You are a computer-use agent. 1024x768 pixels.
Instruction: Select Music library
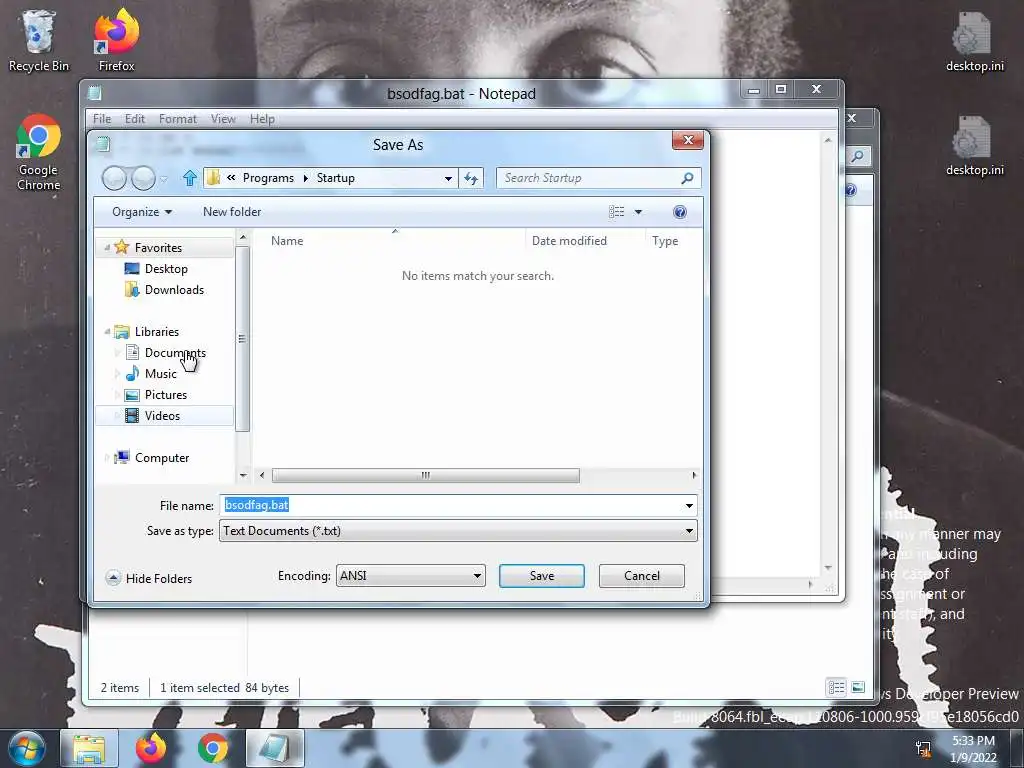coord(161,374)
